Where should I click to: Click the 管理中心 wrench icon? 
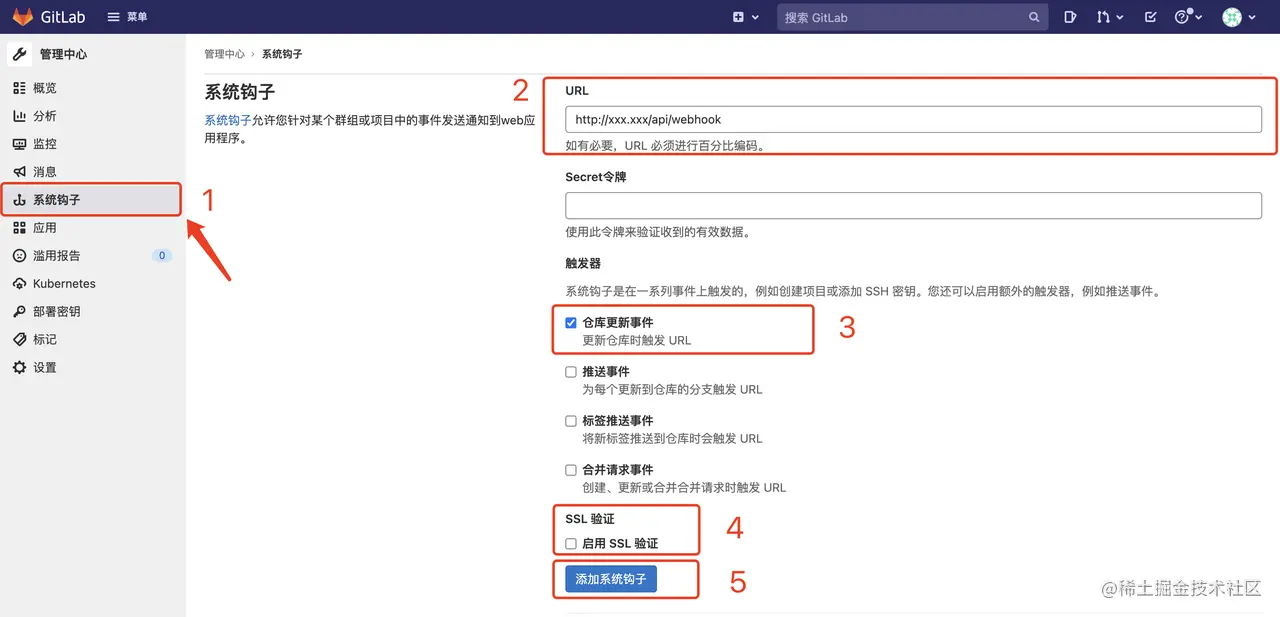(x=19, y=54)
